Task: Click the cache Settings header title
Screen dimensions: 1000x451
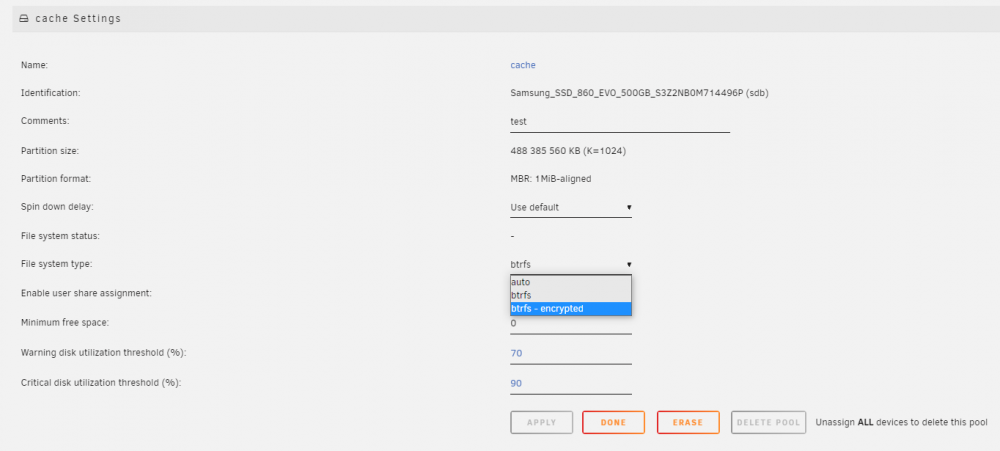Action: pos(78,19)
